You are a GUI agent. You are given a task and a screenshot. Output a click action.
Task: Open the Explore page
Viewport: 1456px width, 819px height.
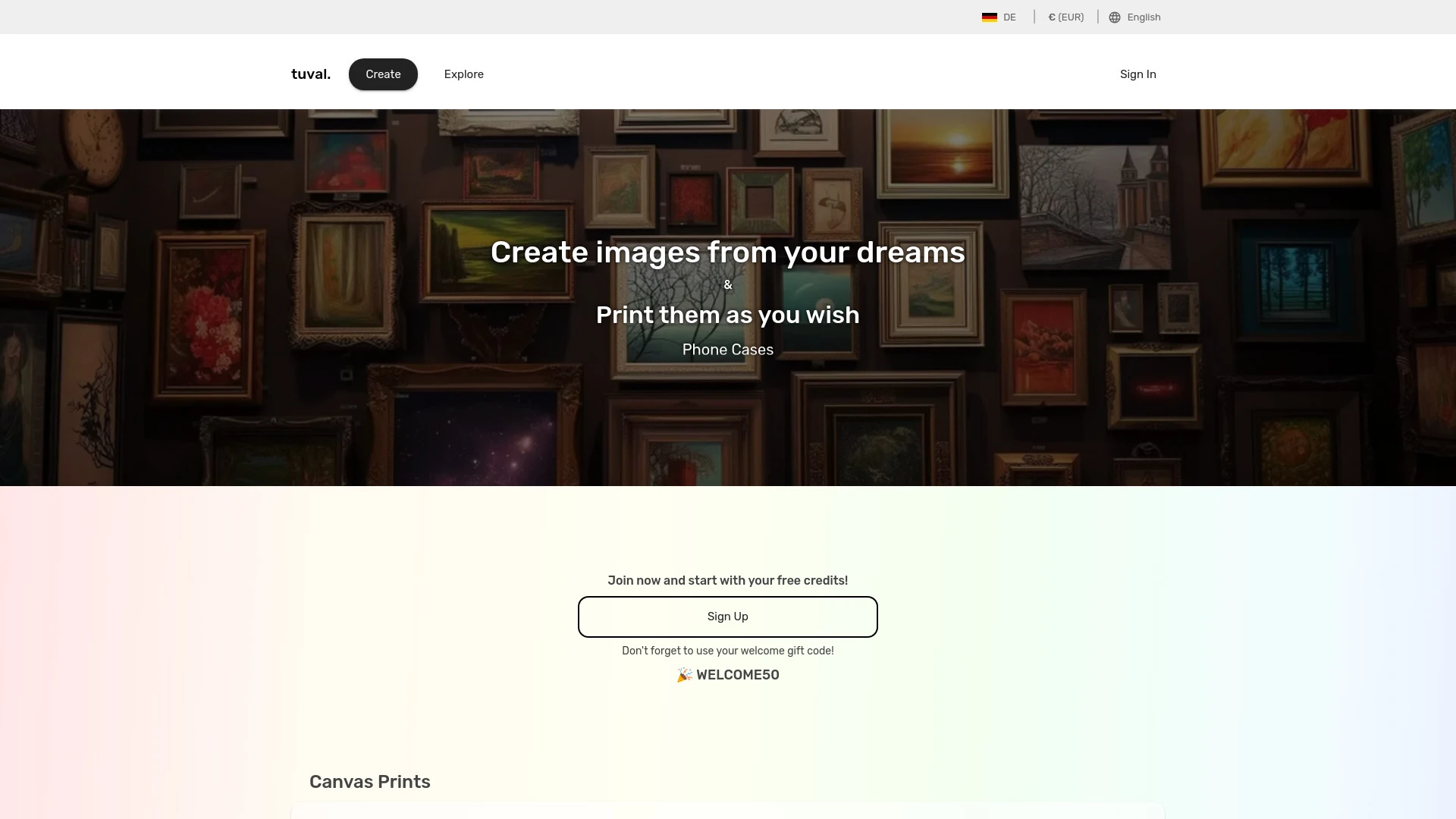[463, 74]
